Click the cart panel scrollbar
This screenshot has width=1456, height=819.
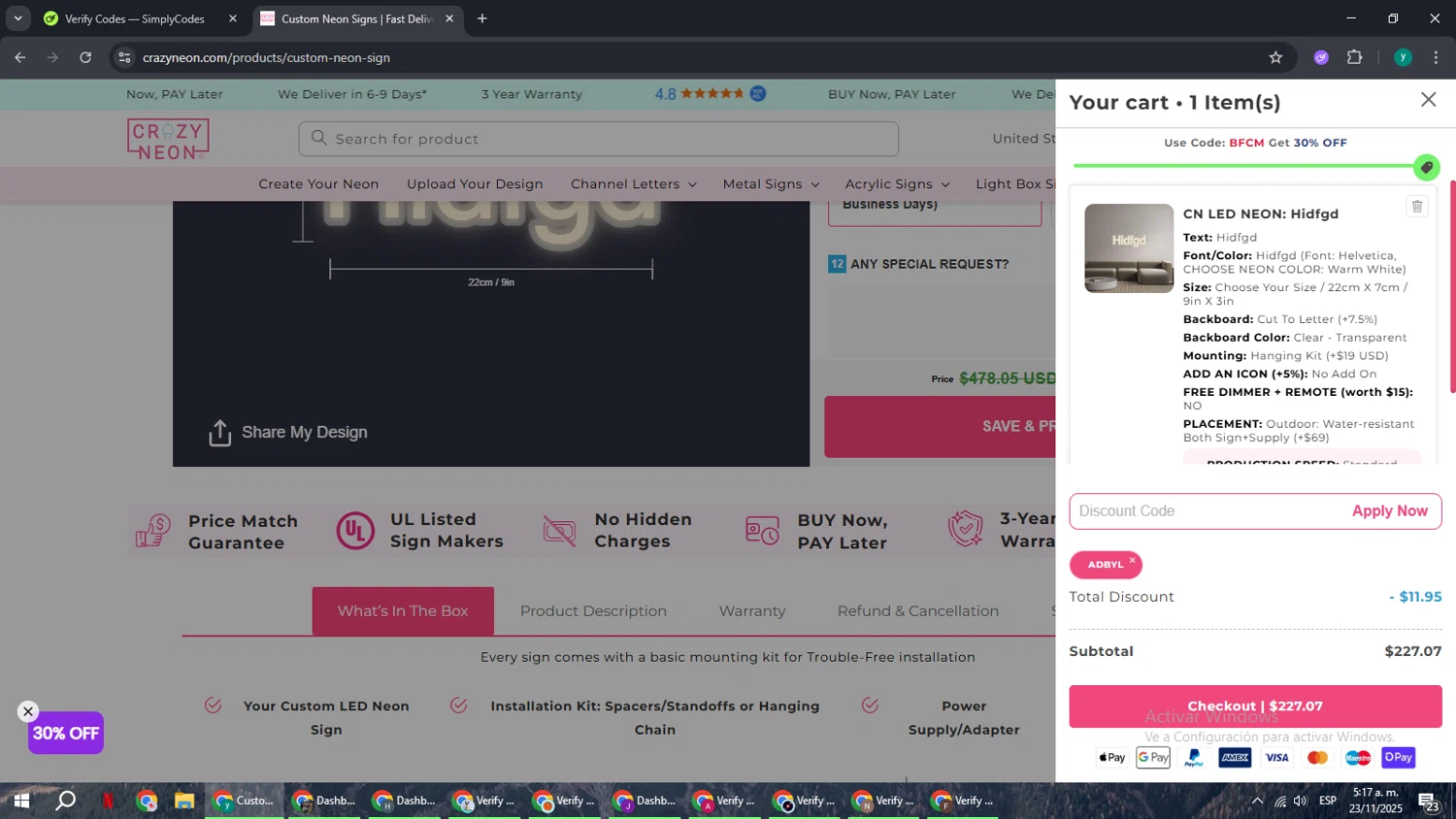(1452, 286)
